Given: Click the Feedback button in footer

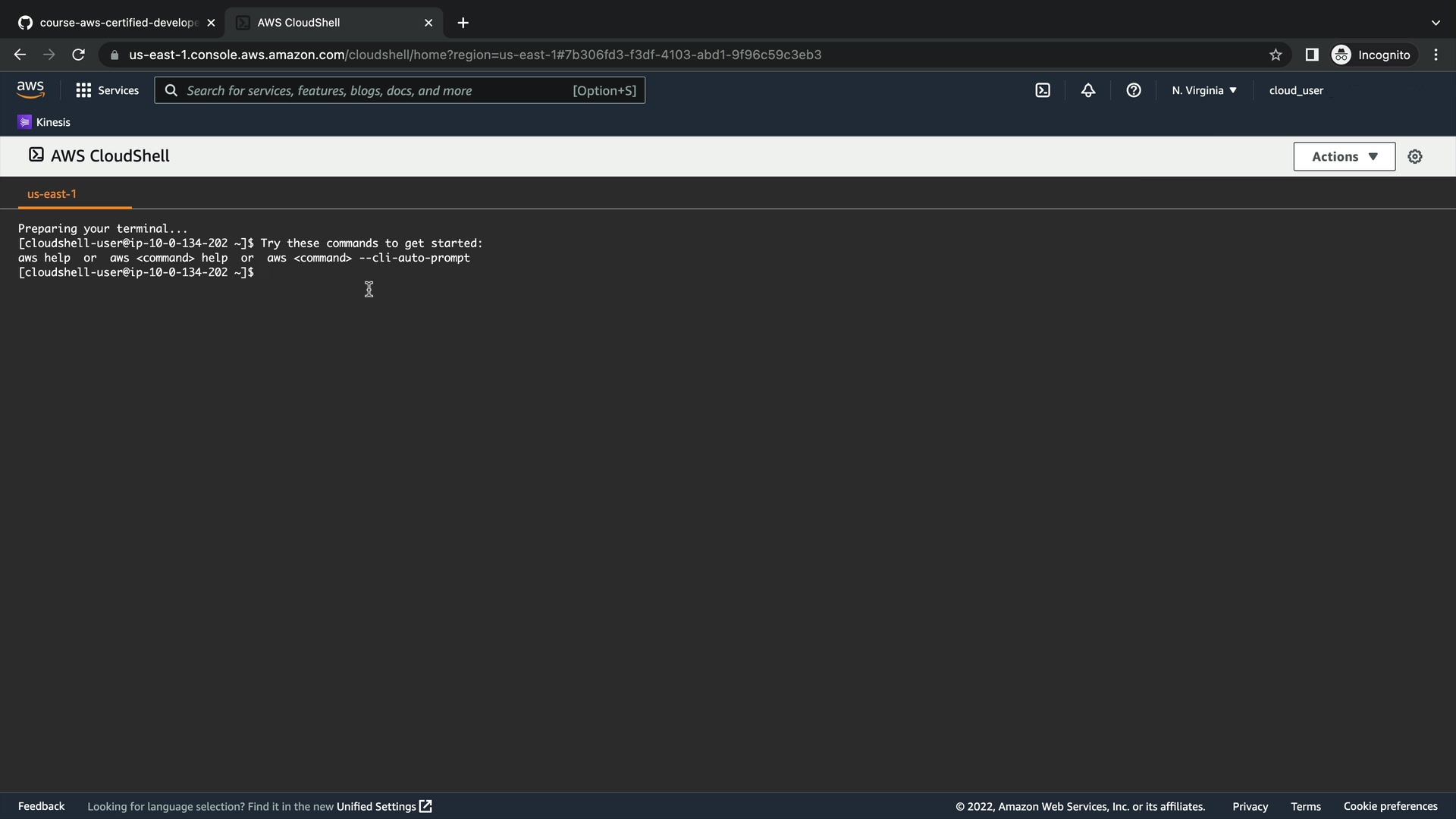Looking at the screenshot, I should [41, 806].
